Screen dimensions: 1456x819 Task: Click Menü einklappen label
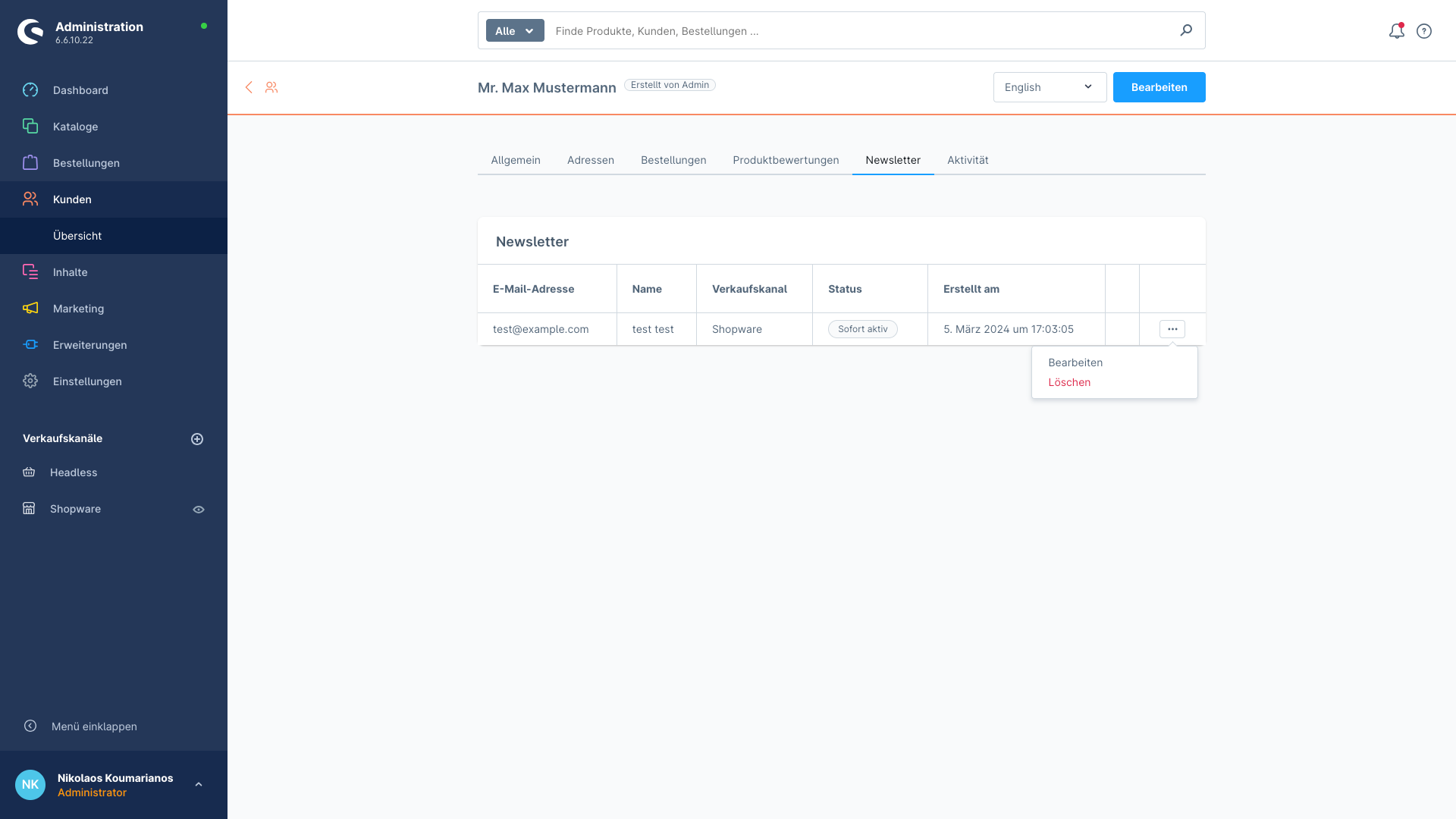point(94,726)
